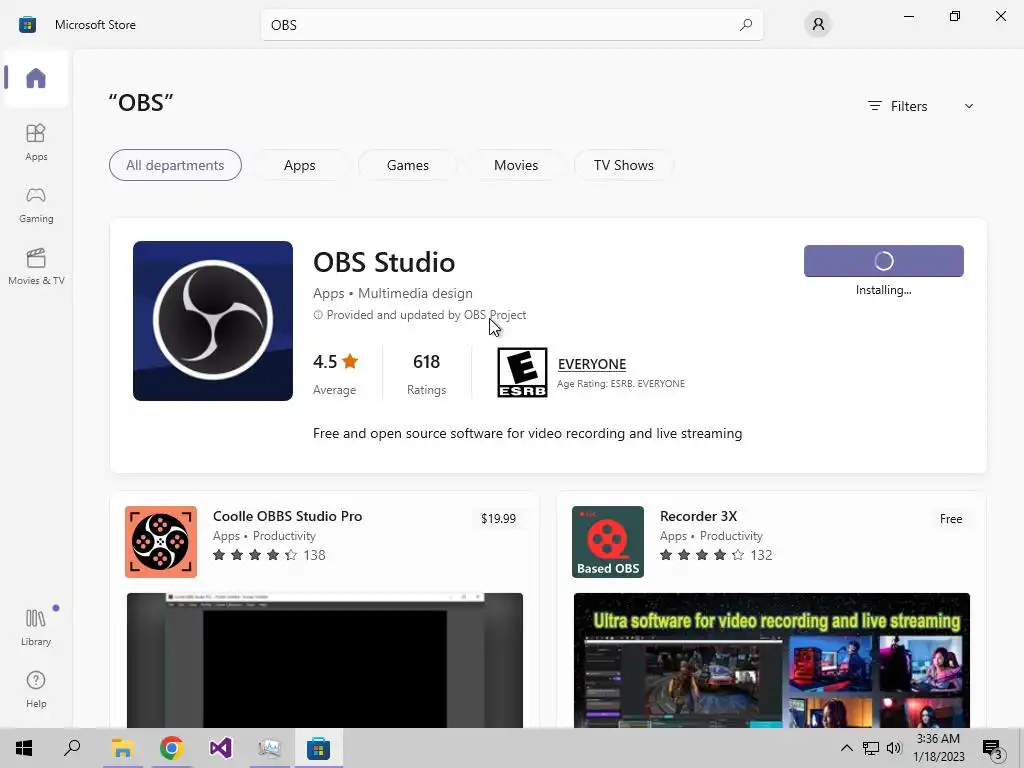Image resolution: width=1024 pixels, height=768 pixels.
Task: Click the ESRB Everyone rating badge
Action: (522, 373)
